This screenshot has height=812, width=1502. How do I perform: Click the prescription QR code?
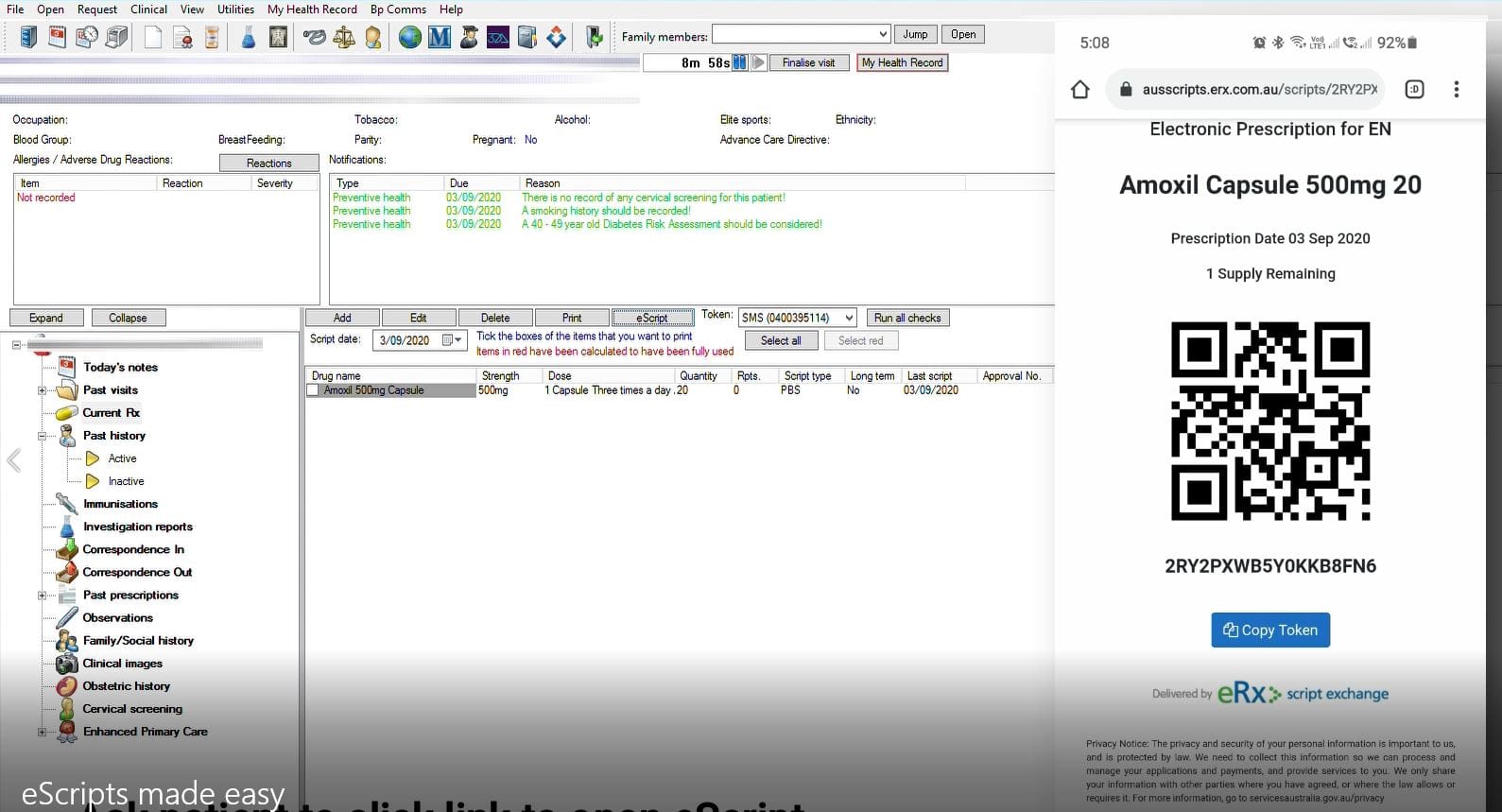(1270, 421)
